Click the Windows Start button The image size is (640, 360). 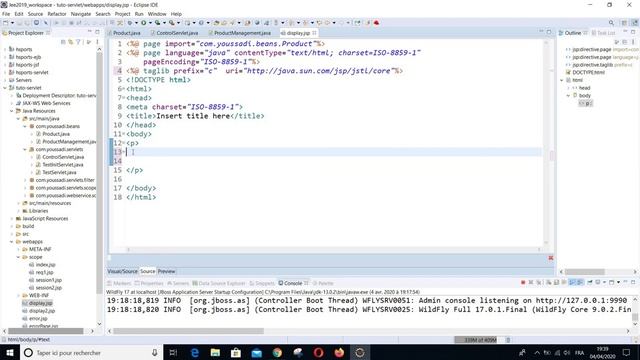10,352
